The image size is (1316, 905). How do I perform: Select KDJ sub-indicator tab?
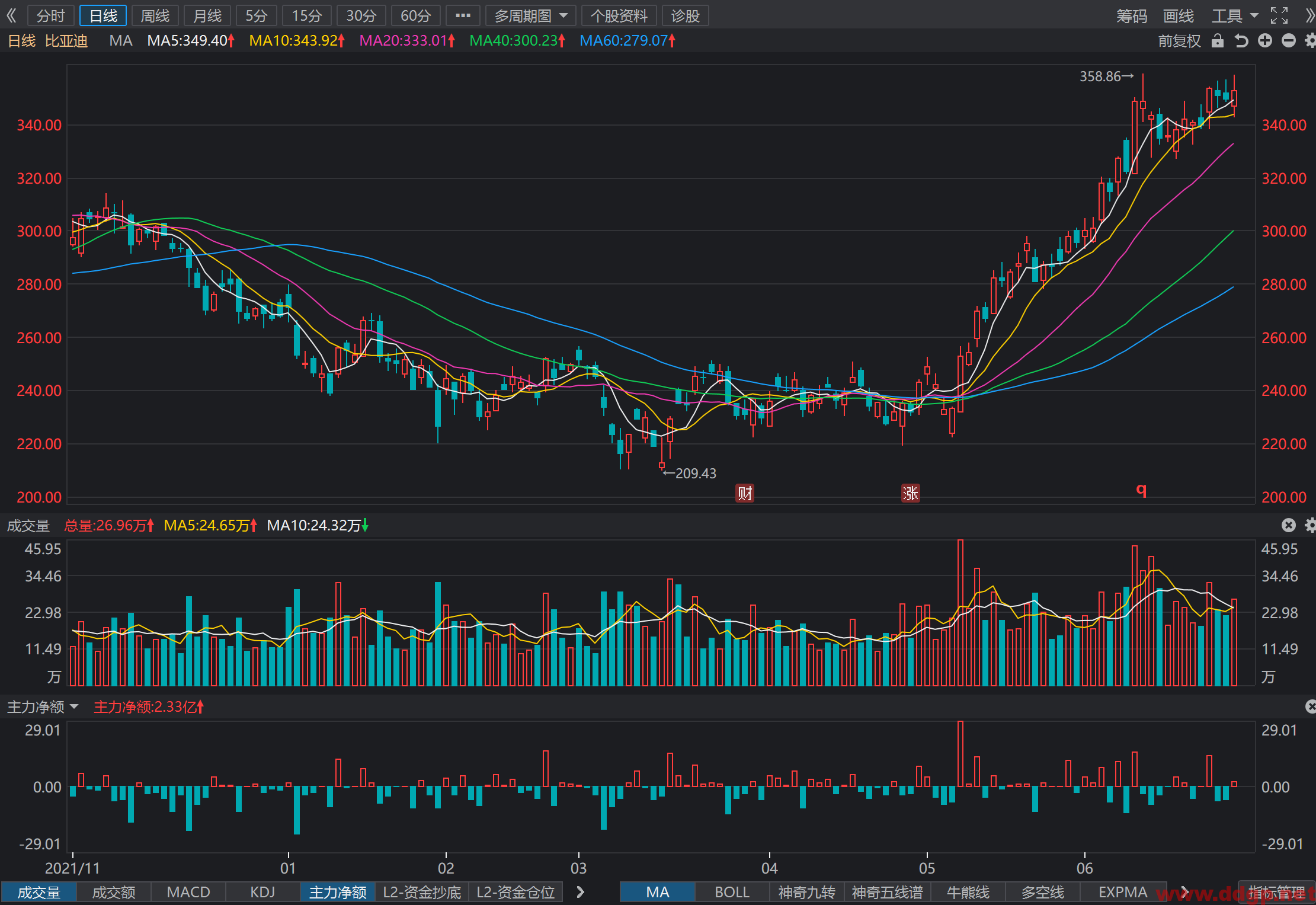click(x=262, y=892)
